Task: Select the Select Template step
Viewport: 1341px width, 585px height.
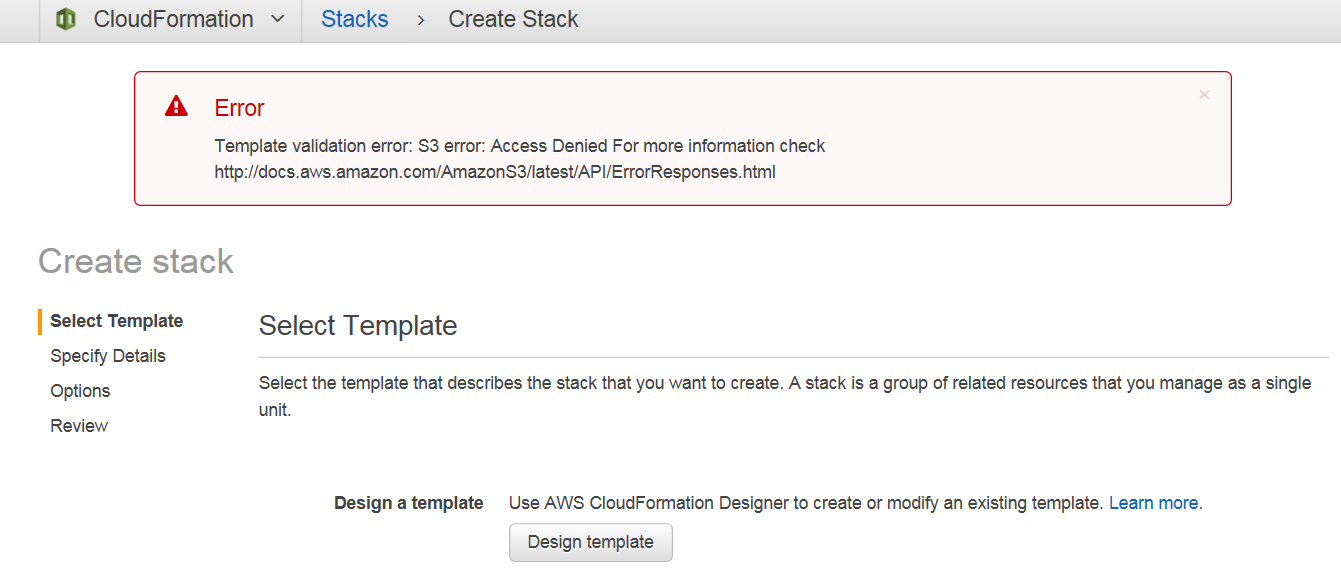Action: [116, 321]
